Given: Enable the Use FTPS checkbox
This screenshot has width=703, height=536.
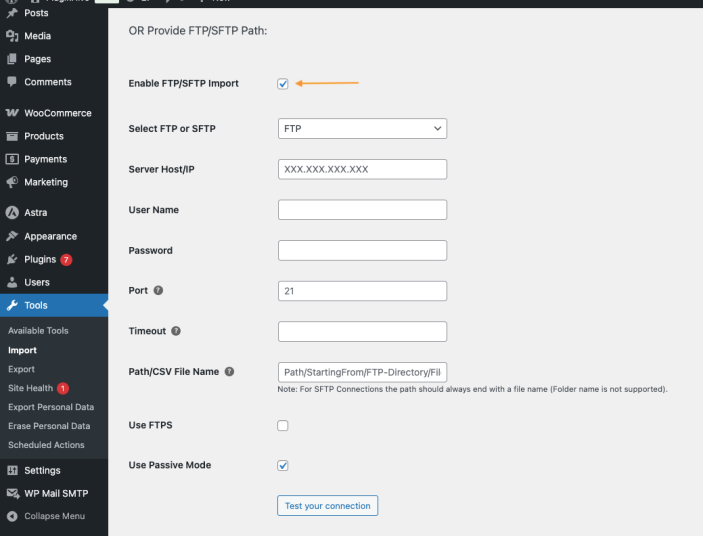Looking at the screenshot, I should (x=283, y=425).
